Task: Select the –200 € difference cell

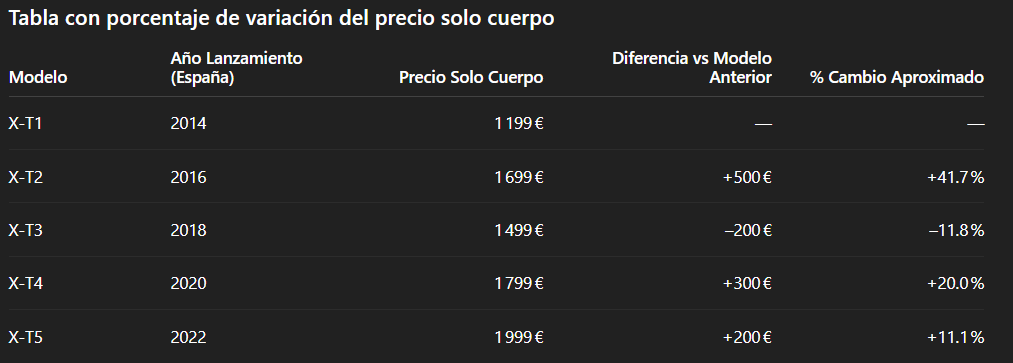Action: pyautogui.click(x=748, y=230)
